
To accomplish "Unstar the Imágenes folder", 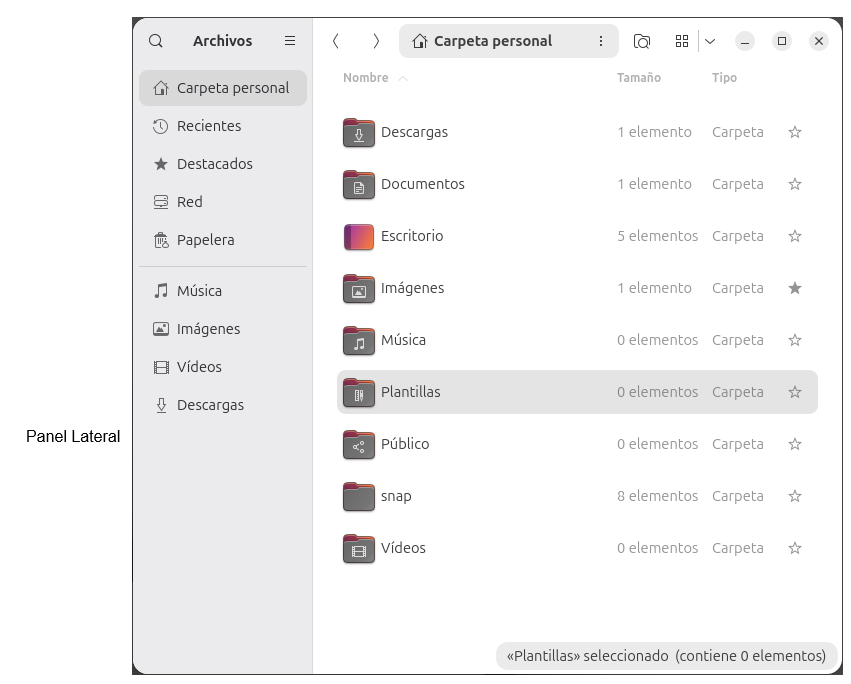I will point(795,288).
